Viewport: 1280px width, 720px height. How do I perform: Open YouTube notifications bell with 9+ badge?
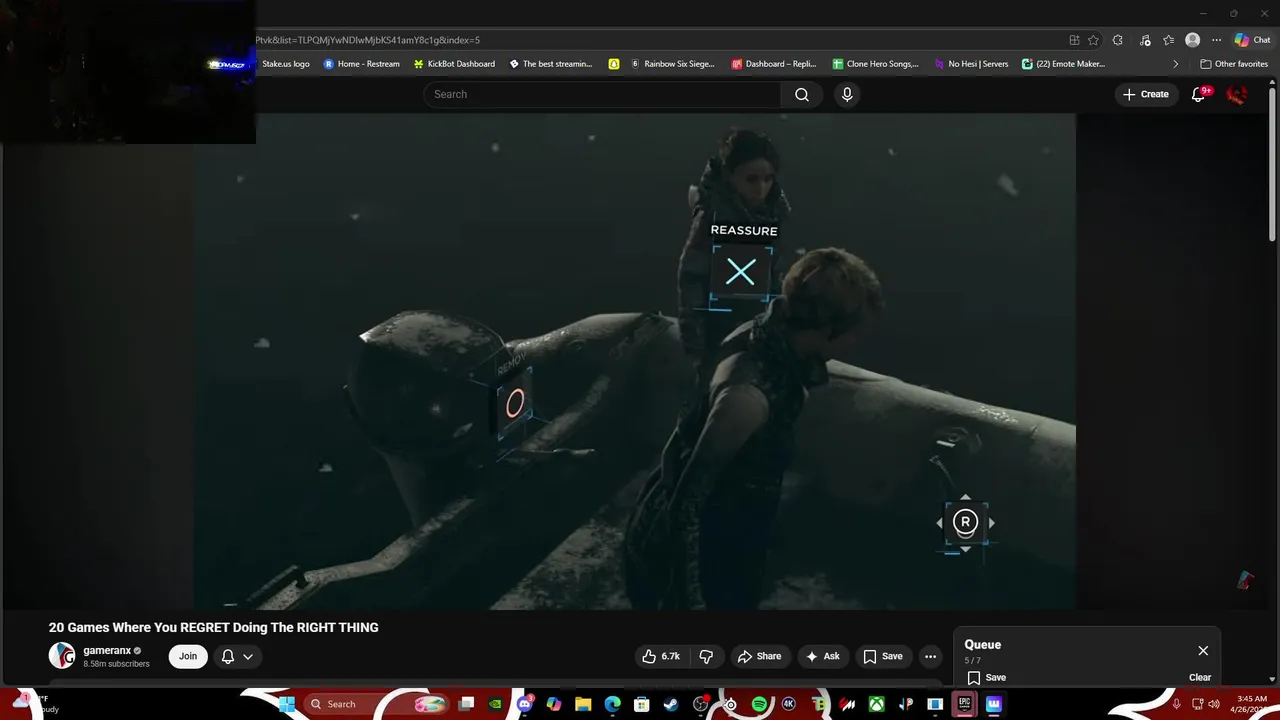point(1199,94)
